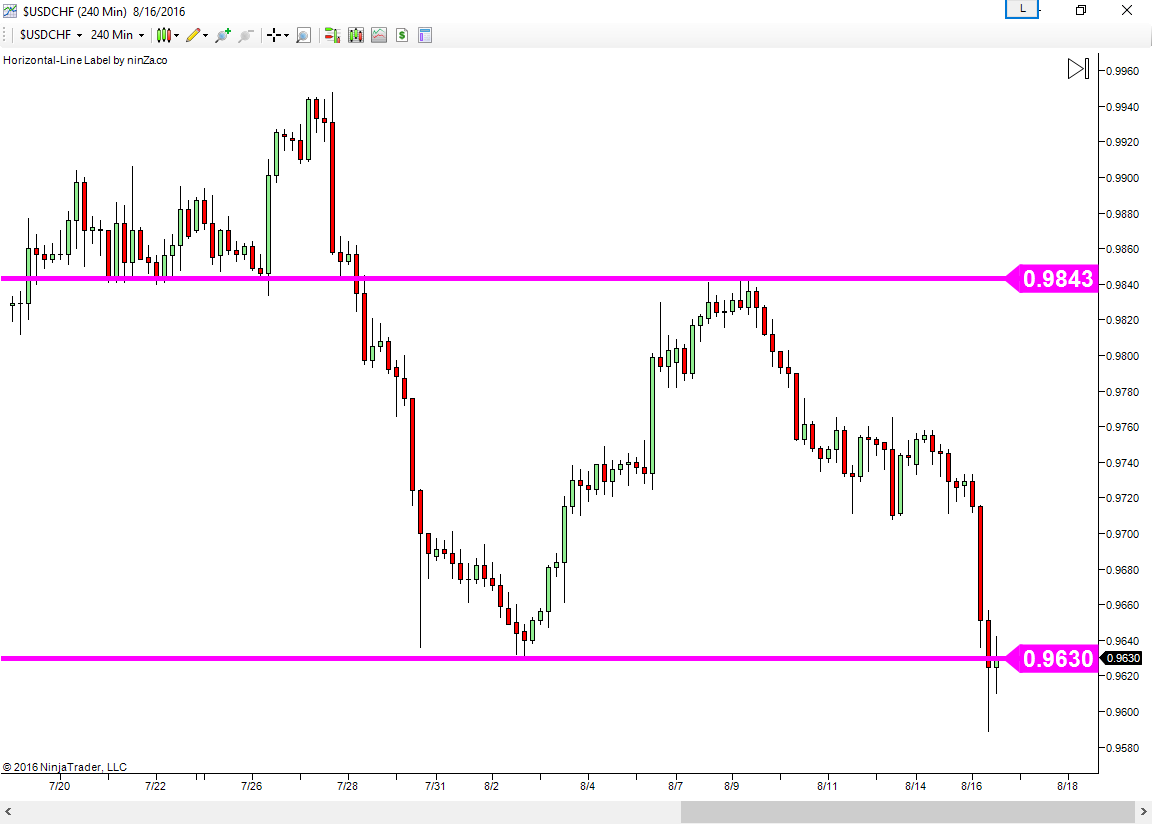Click the horizontal scrollbar left arrow
Image resolution: width=1152 pixels, height=824 pixels.
8,812
